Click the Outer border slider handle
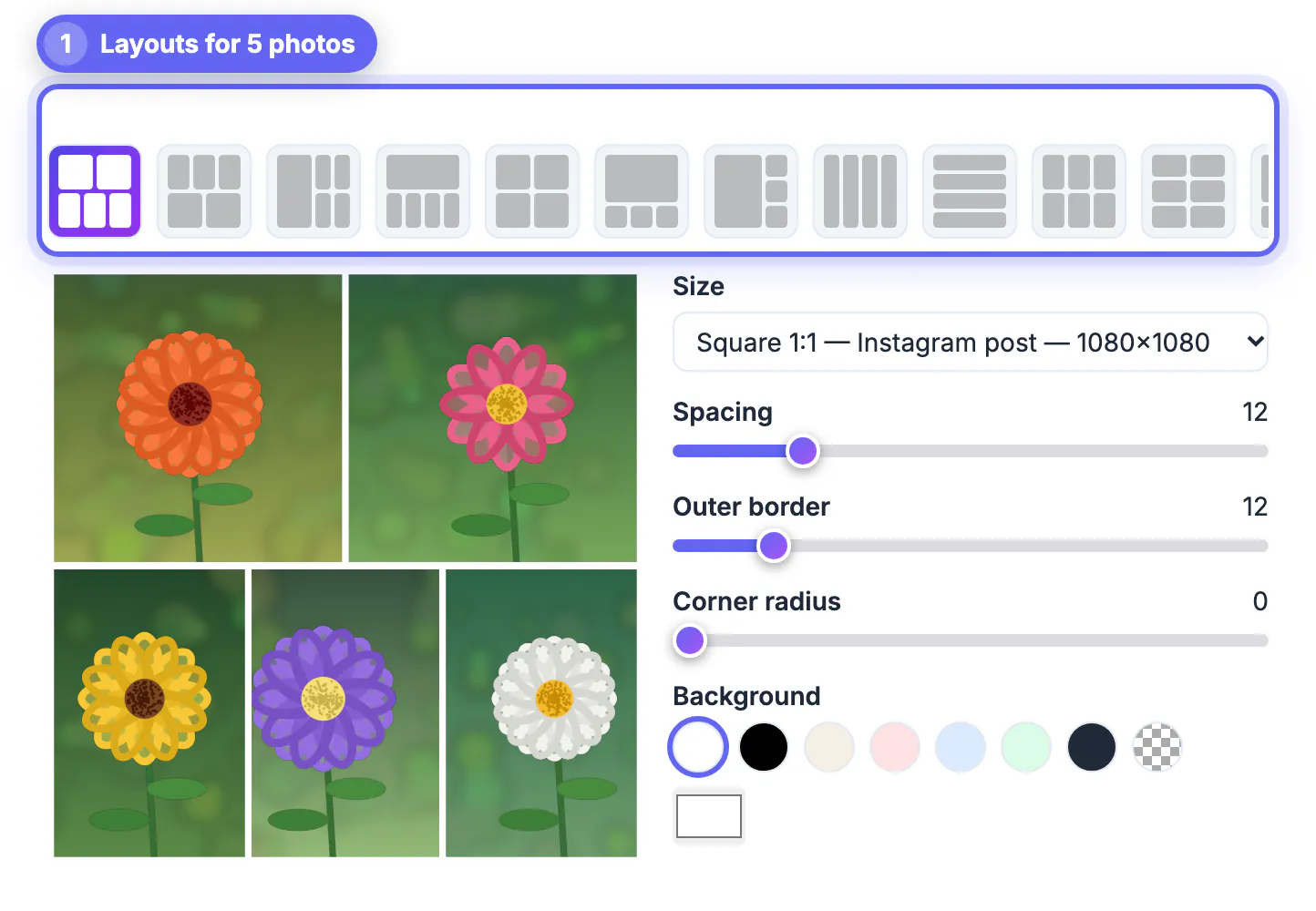 774,546
